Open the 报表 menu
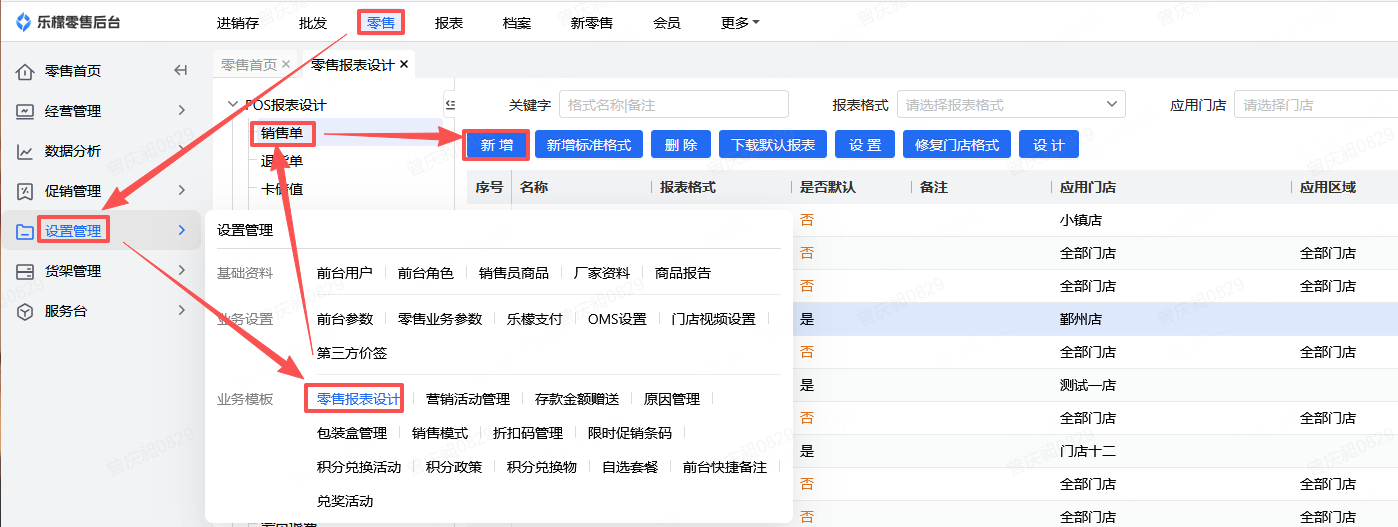The image size is (1398, 527). coord(449,22)
